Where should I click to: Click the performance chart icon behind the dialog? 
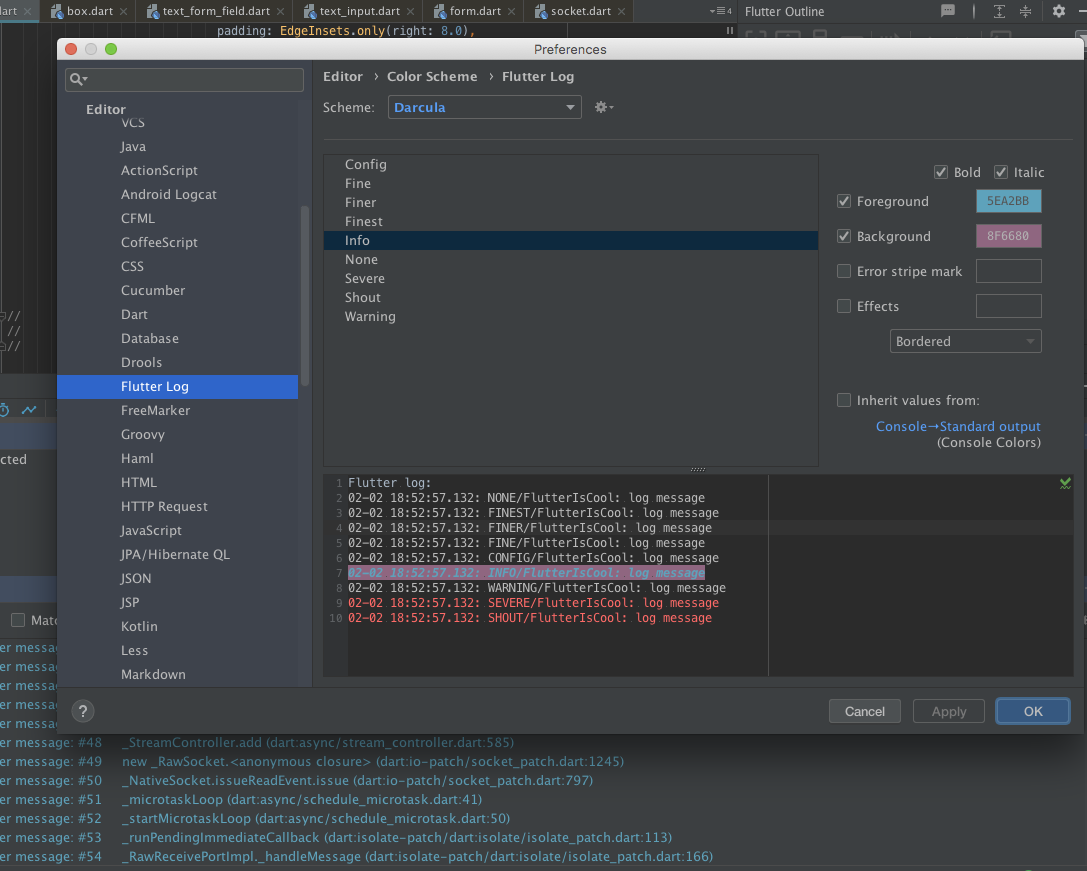[x=28, y=410]
